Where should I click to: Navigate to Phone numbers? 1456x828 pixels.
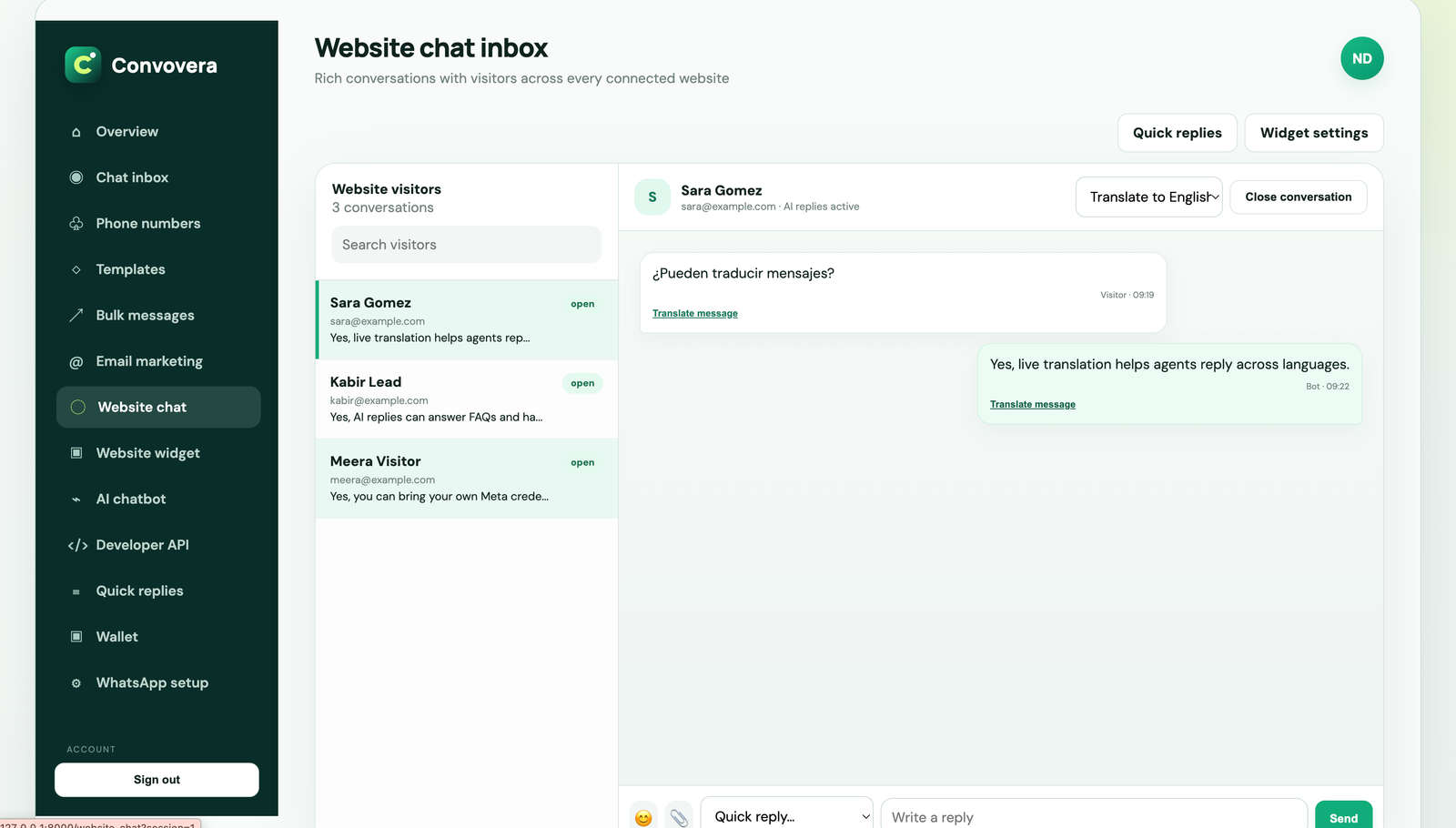[158, 223]
